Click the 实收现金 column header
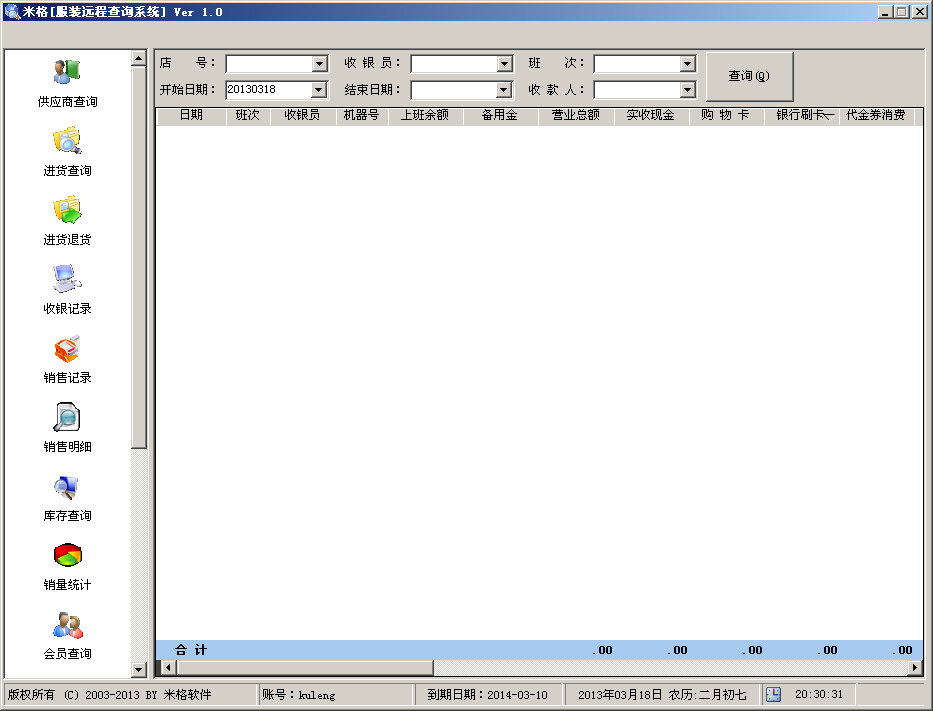The width and height of the screenshot is (933, 711). 650,115
